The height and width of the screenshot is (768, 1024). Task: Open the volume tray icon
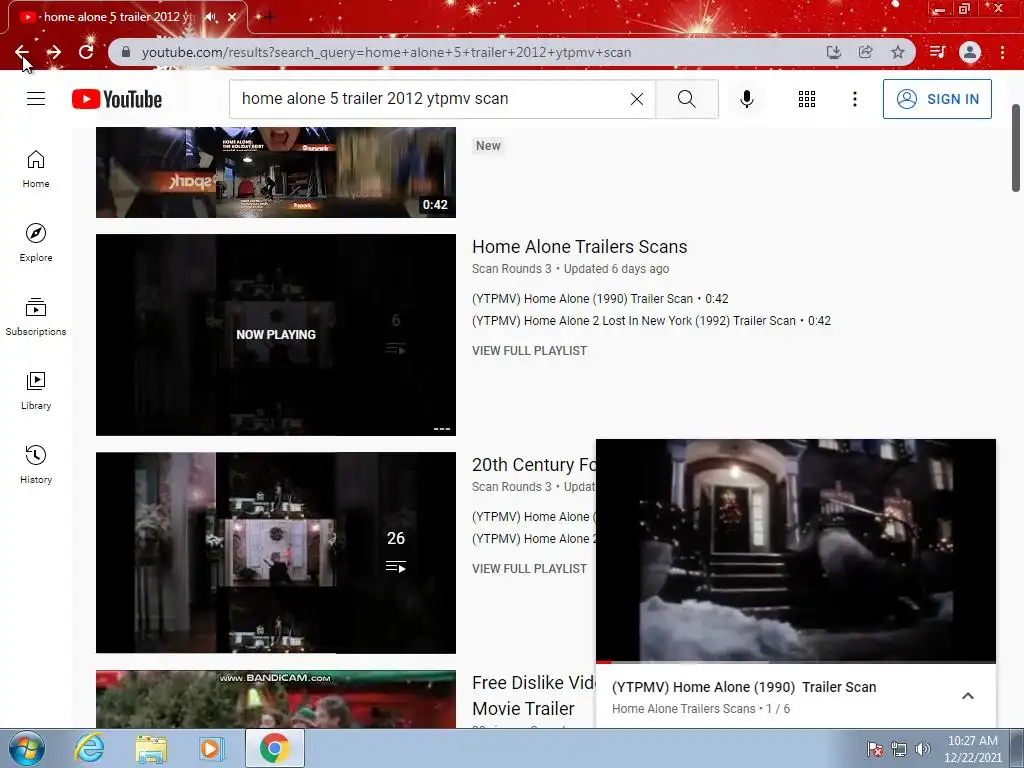[923, 749]
